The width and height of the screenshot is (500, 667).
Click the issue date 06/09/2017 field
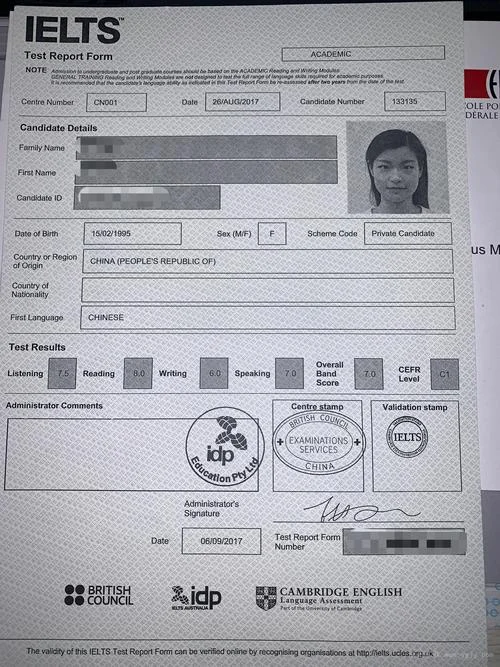(x=221, y=541)
